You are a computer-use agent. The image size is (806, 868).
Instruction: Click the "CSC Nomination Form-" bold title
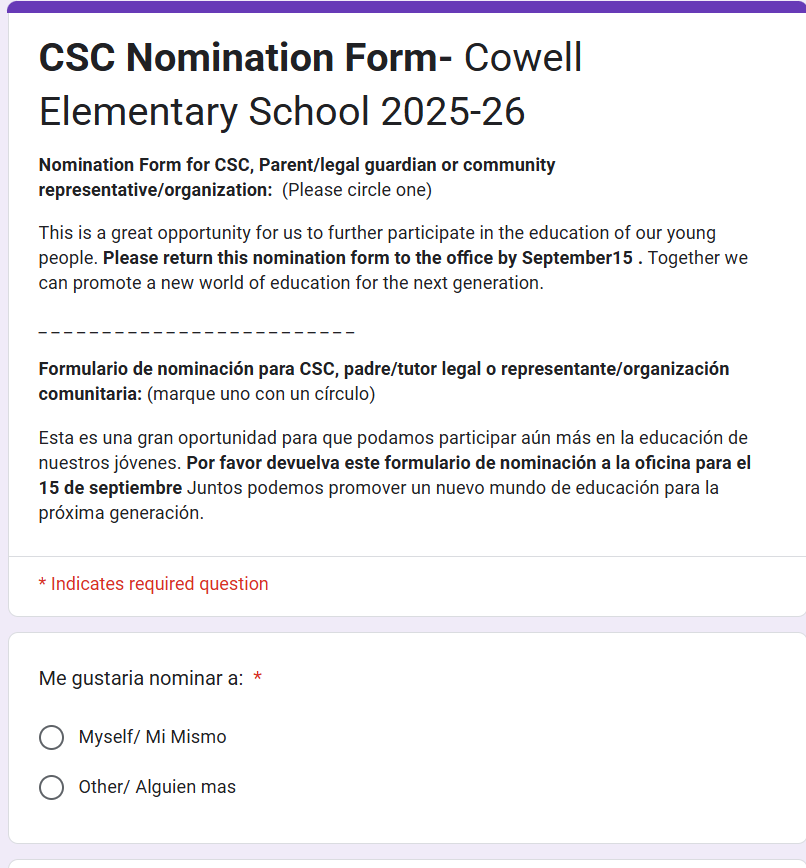point(245,59)
